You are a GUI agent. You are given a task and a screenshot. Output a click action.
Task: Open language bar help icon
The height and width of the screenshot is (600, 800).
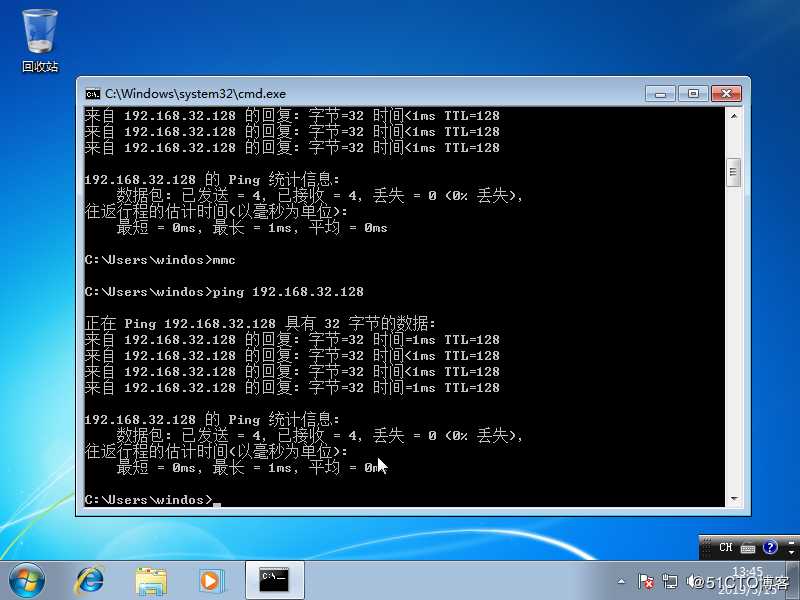coord(770,547)
